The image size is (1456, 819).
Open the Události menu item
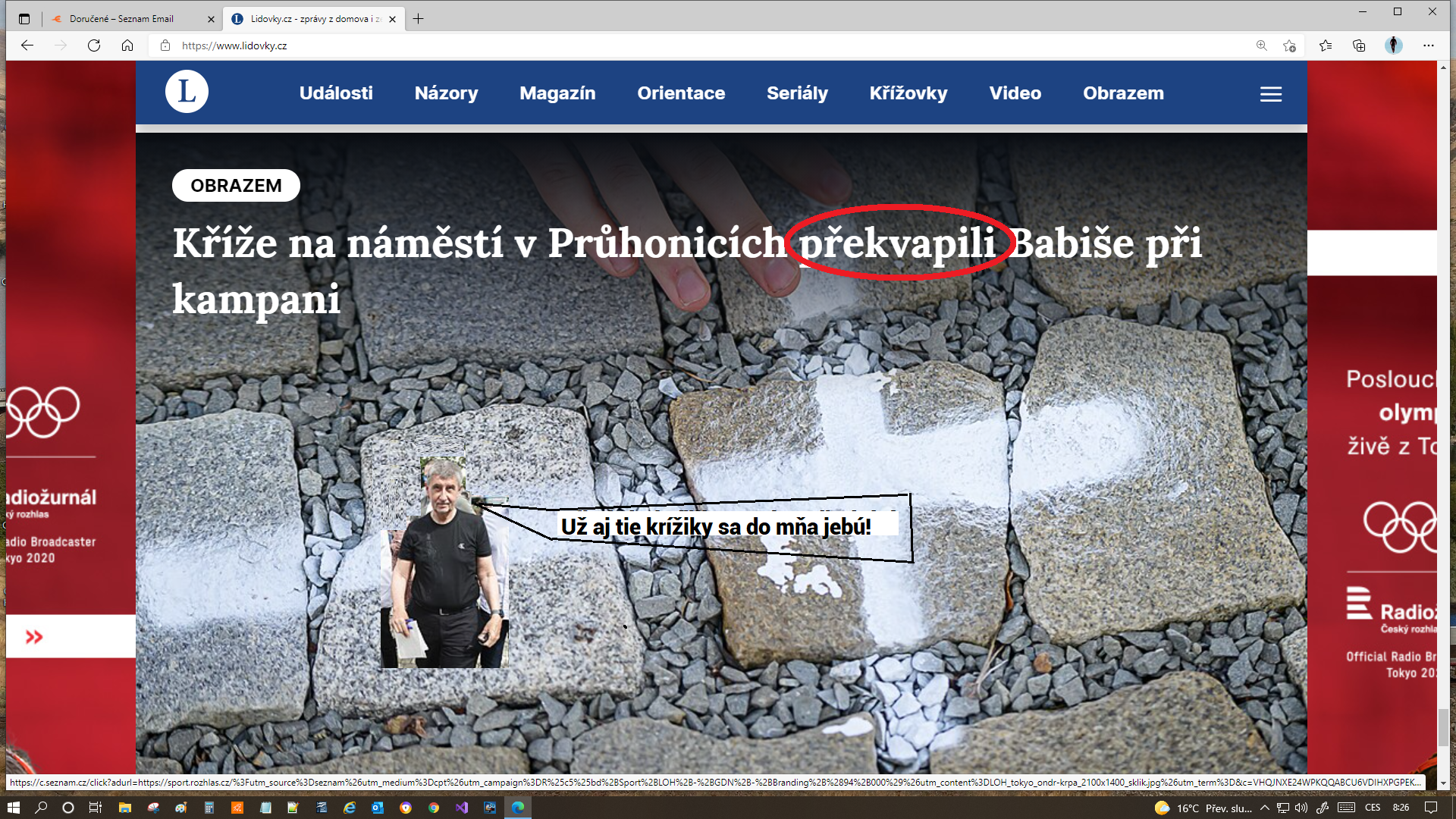click(336, 93)
